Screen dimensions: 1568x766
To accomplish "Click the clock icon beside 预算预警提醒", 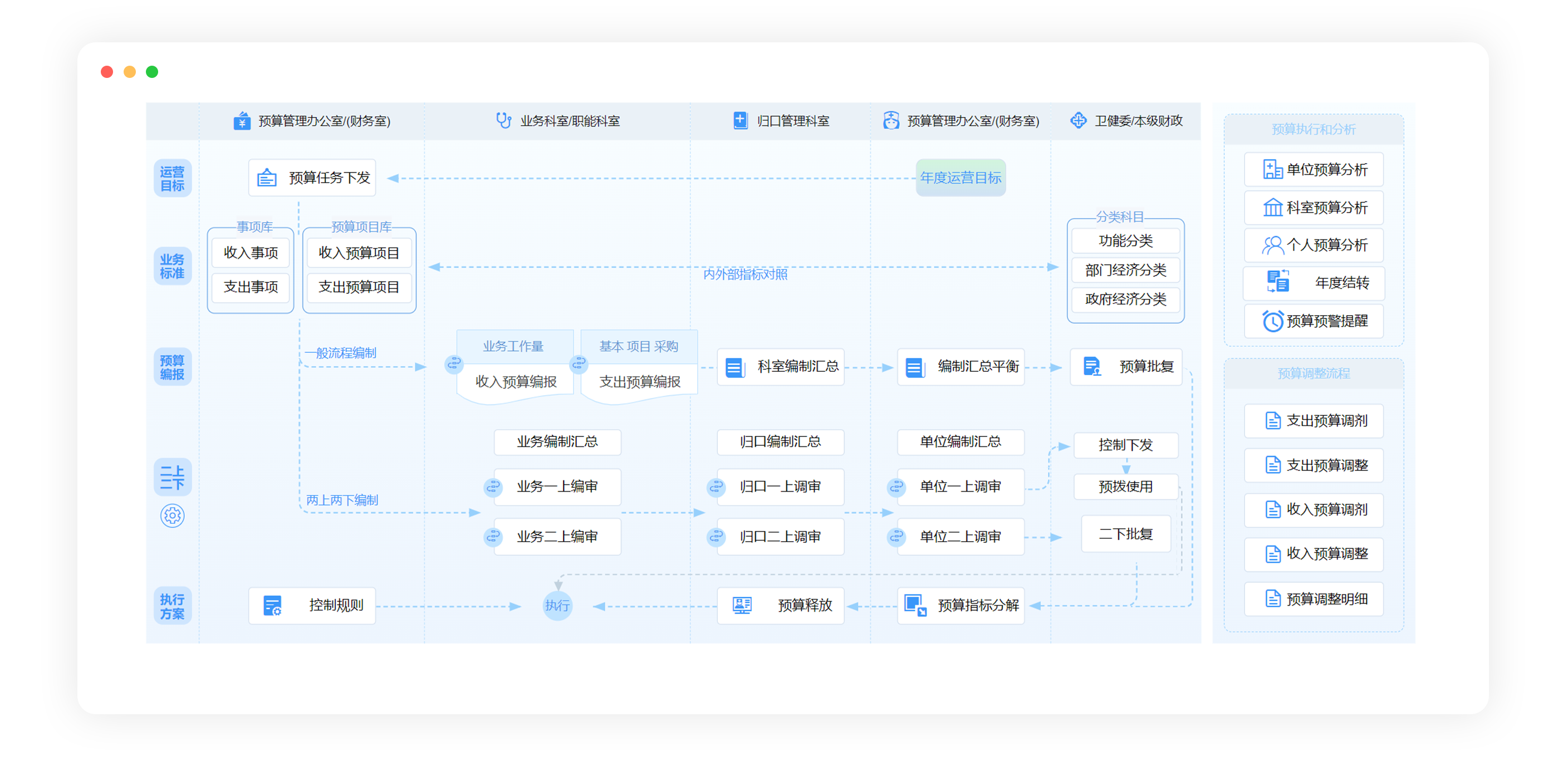I will pyautogui.click(x=1272, y=321).
